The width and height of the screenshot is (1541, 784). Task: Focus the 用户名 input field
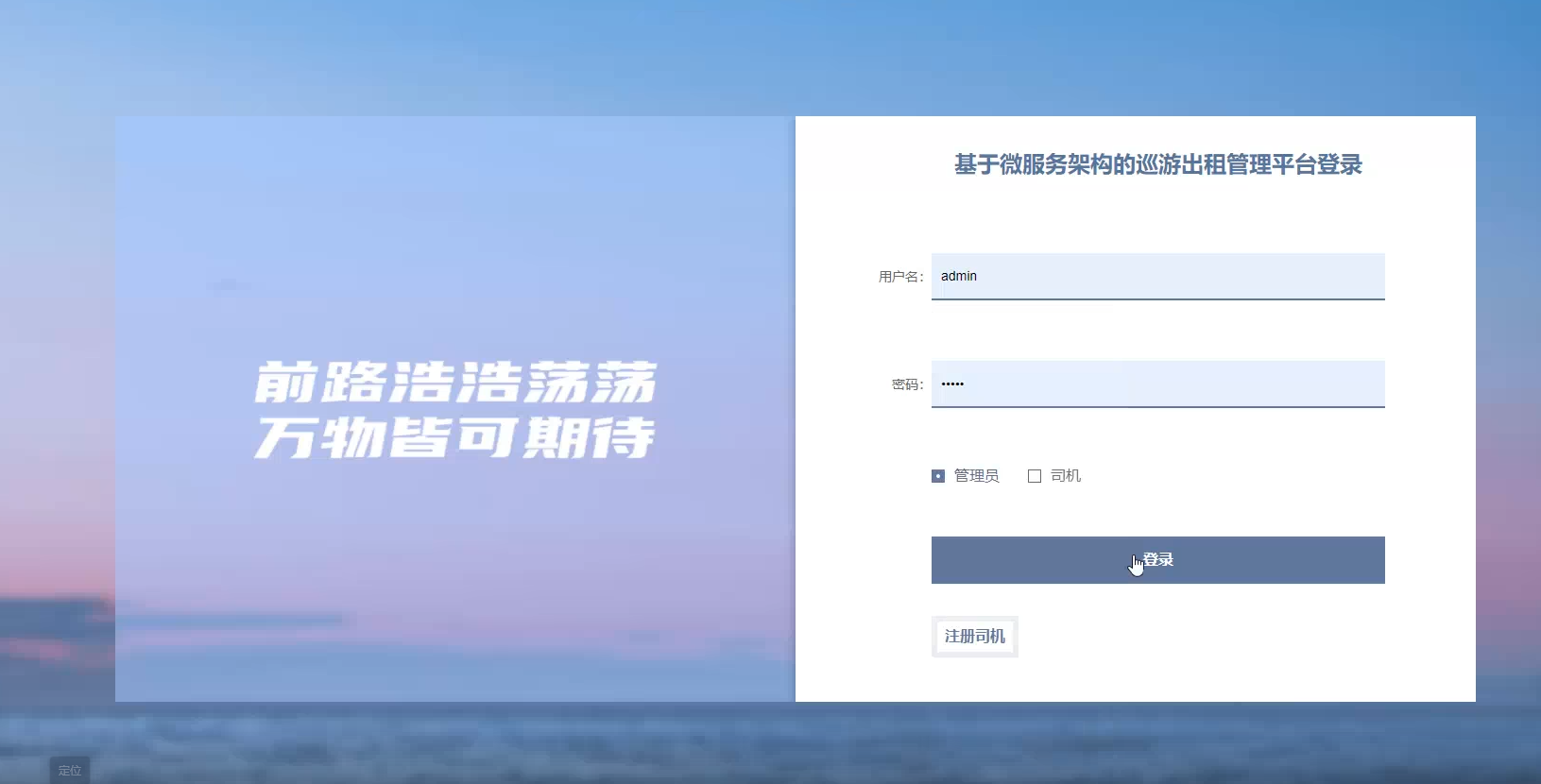(1158, 276)
